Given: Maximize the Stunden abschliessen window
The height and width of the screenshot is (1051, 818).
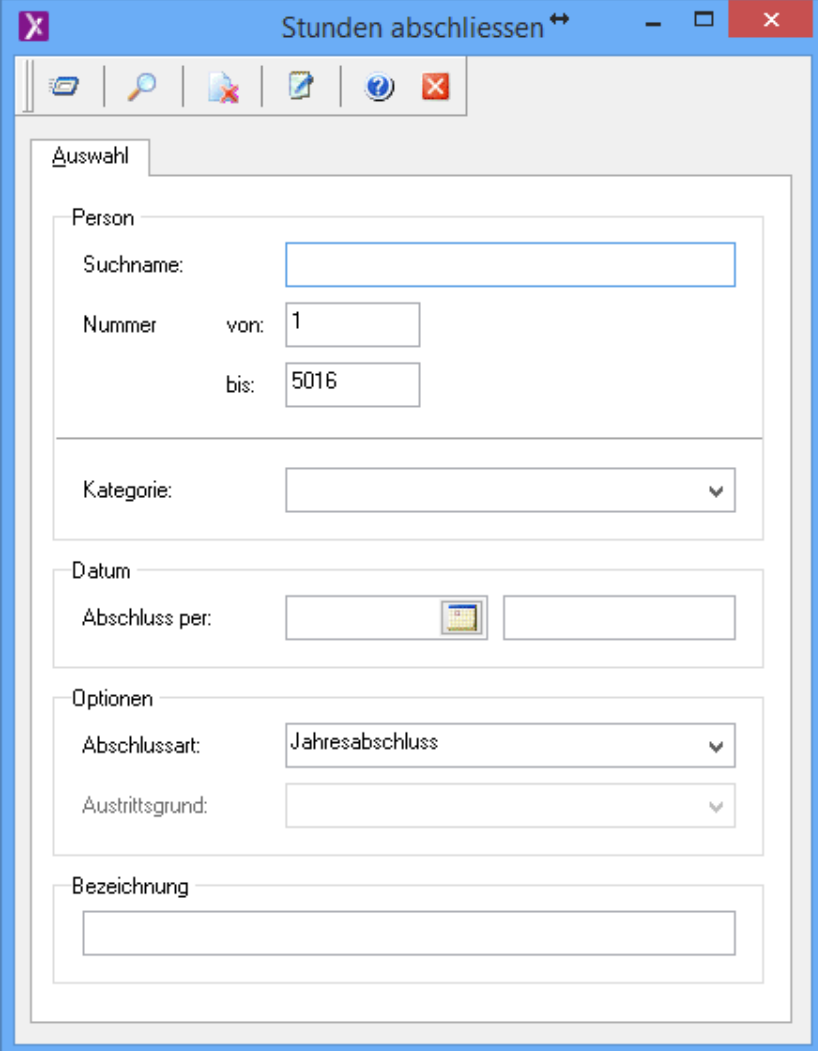Looking at the screenshot, I should tap(704, 22).
